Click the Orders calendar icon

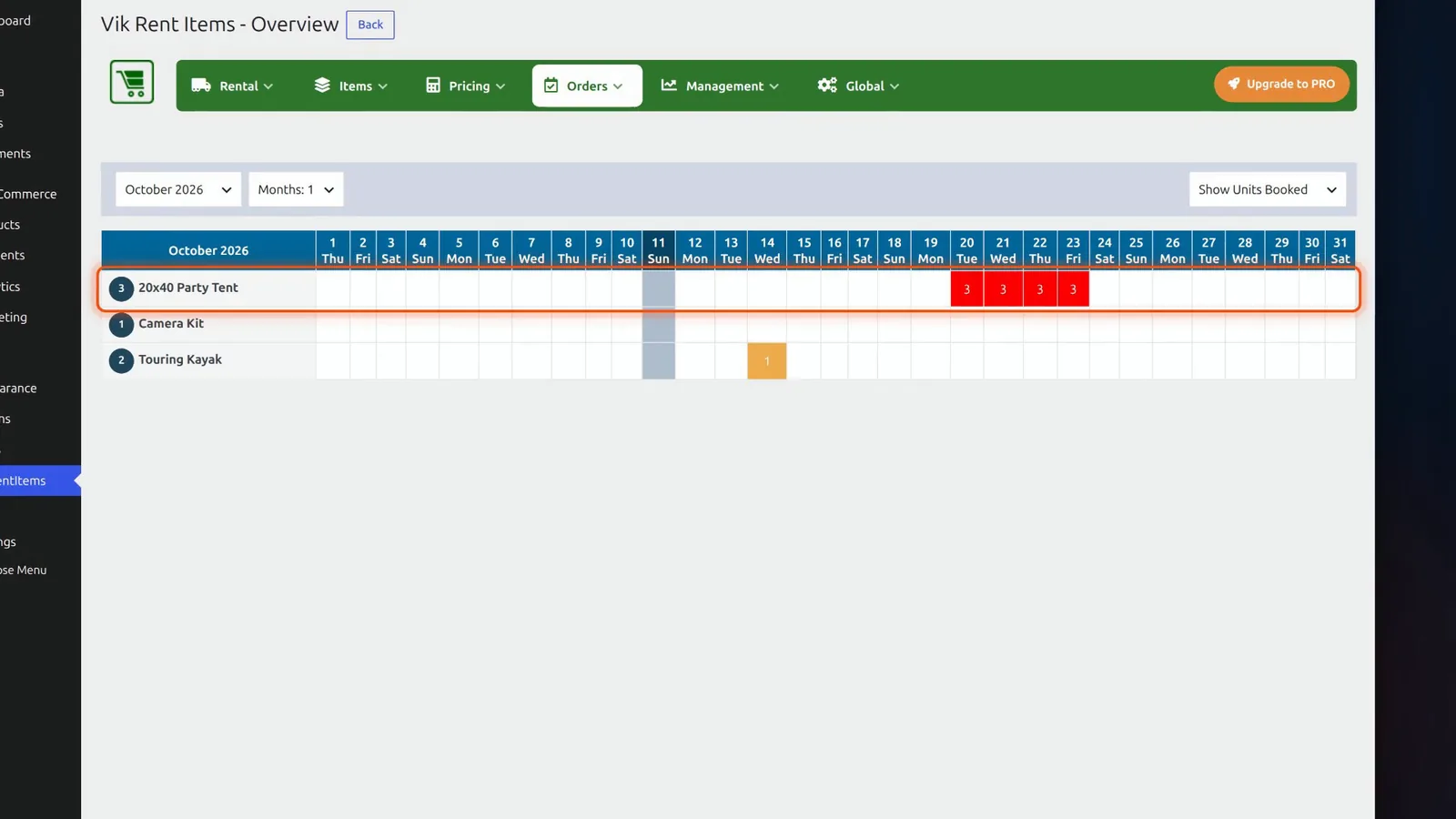(x=551, y=86)
